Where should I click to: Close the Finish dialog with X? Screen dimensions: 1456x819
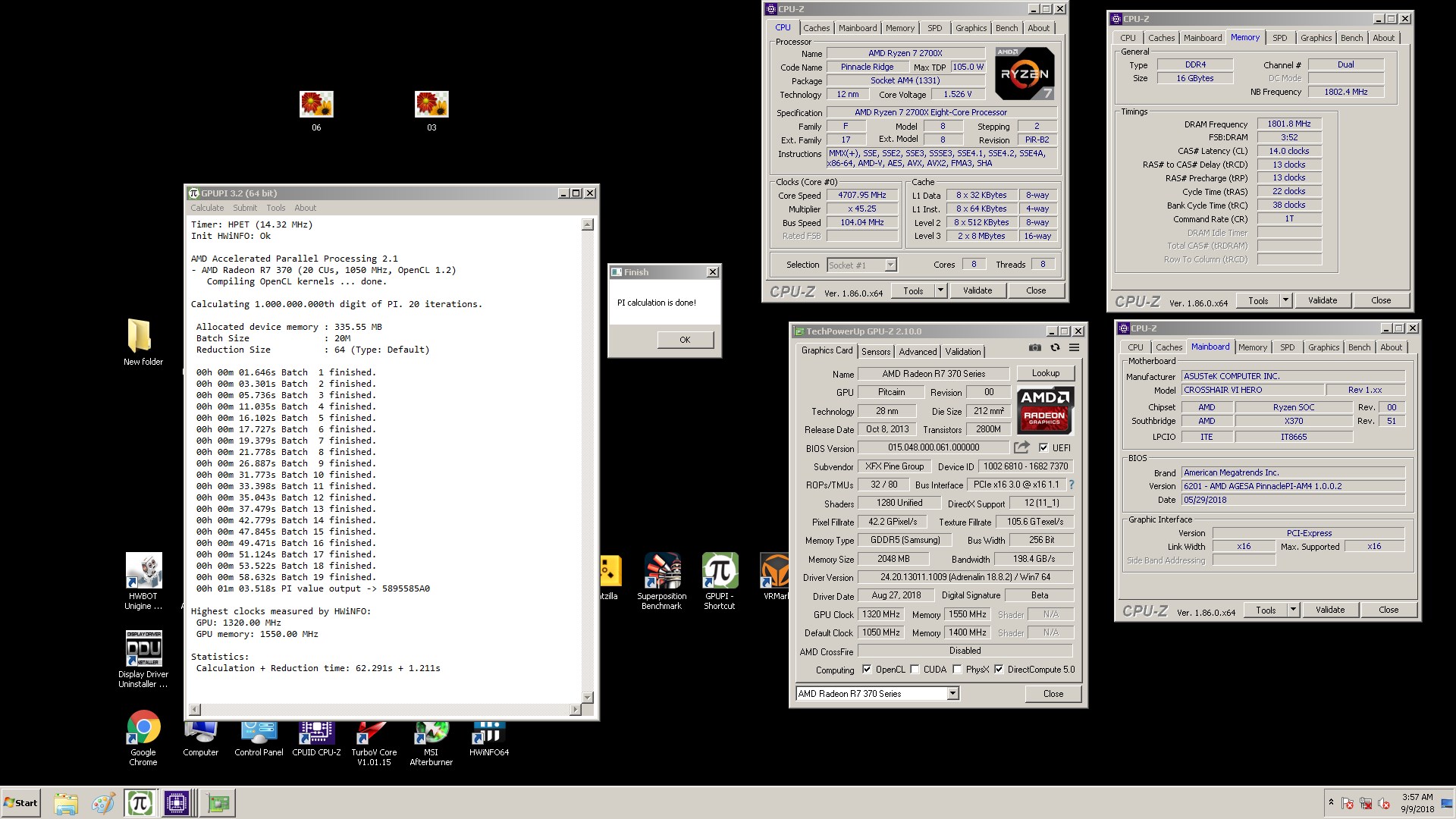pyautogui.click(x=713, y=272)
